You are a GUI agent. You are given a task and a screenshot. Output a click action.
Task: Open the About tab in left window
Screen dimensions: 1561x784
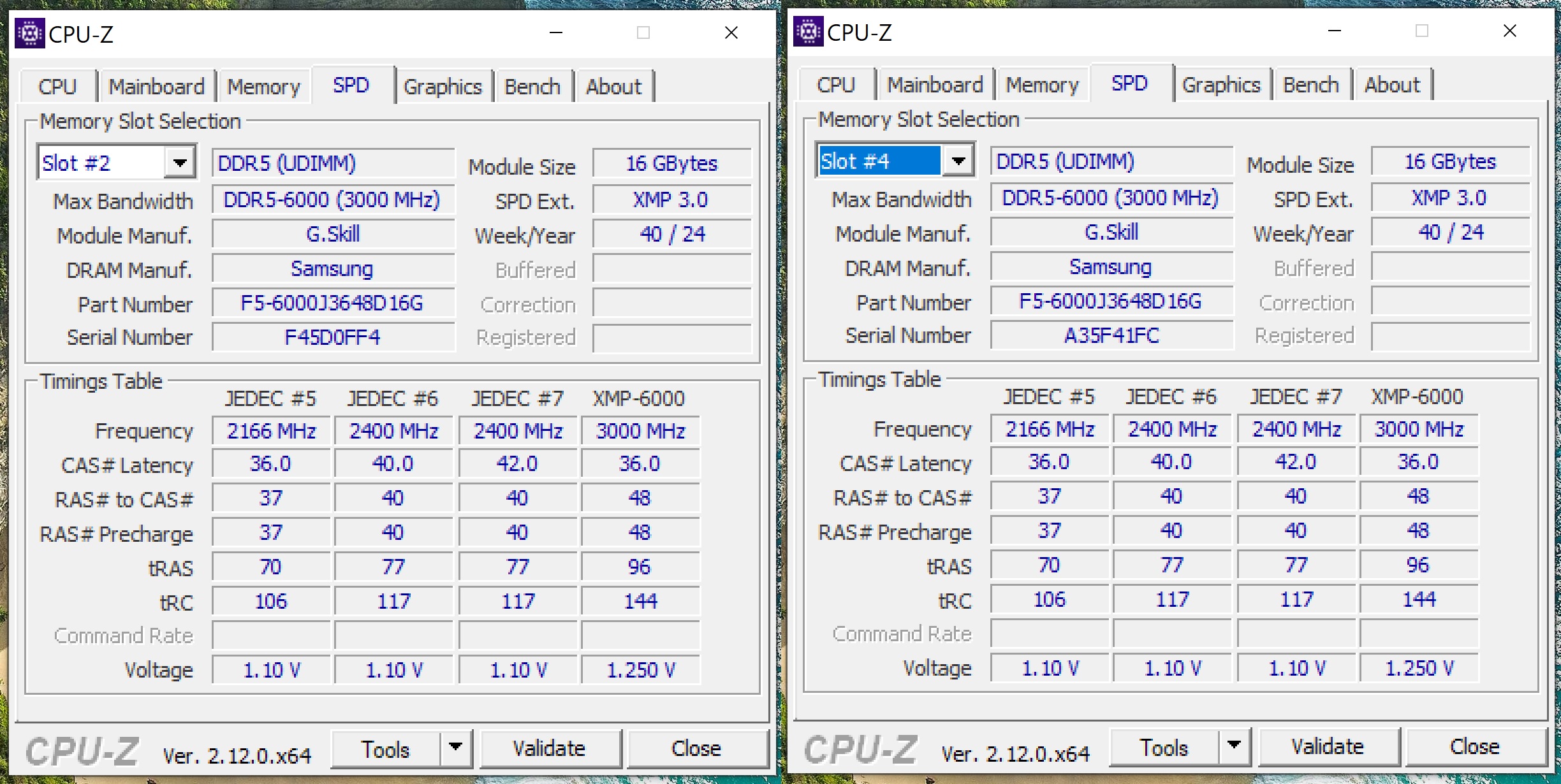[x=614, y=87]
